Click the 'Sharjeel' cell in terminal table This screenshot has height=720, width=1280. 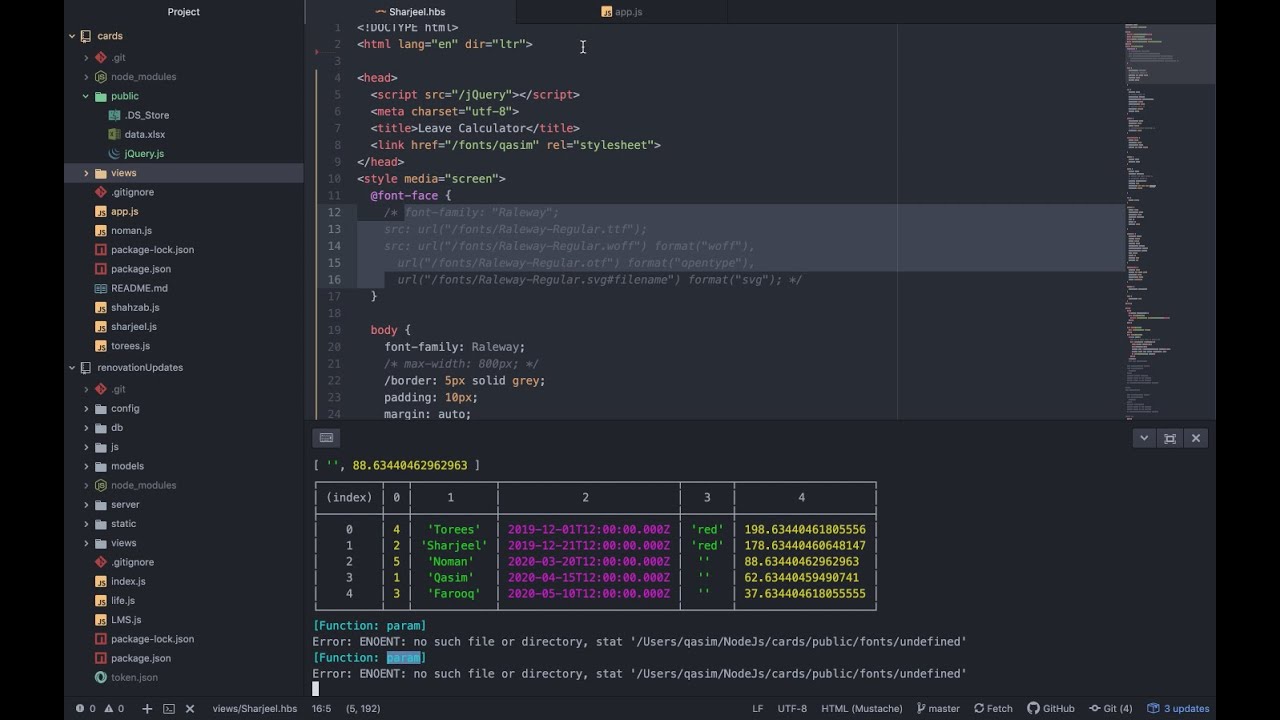(454, 545)
